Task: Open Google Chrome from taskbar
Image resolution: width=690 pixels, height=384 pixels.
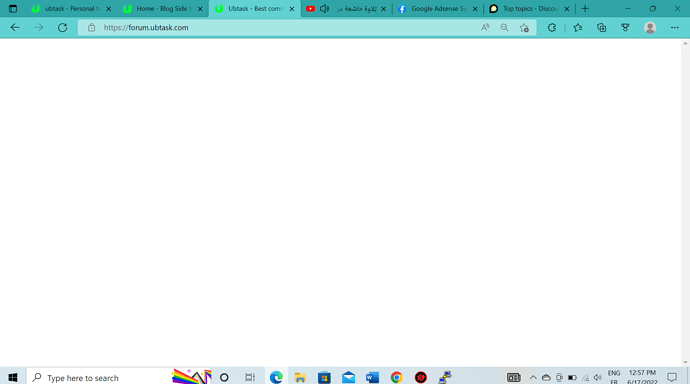Action: click(x=396, y=377)
